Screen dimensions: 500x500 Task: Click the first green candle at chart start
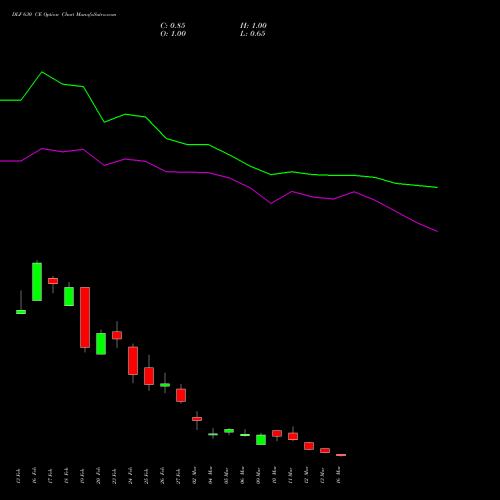[x=21, y=312]
